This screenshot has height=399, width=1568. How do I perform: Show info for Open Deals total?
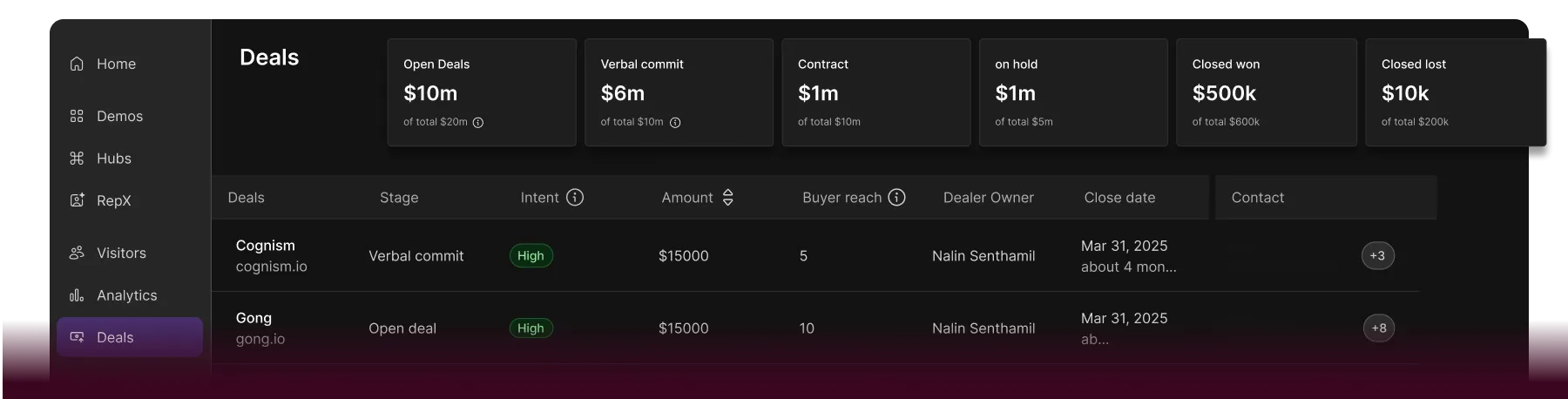coord(478,123)
